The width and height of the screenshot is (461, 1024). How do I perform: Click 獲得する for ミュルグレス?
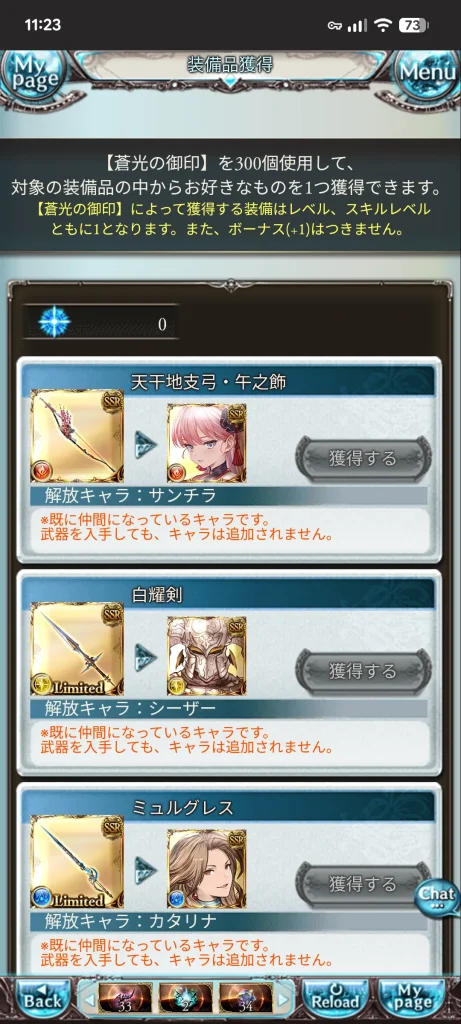click(363, 884)
